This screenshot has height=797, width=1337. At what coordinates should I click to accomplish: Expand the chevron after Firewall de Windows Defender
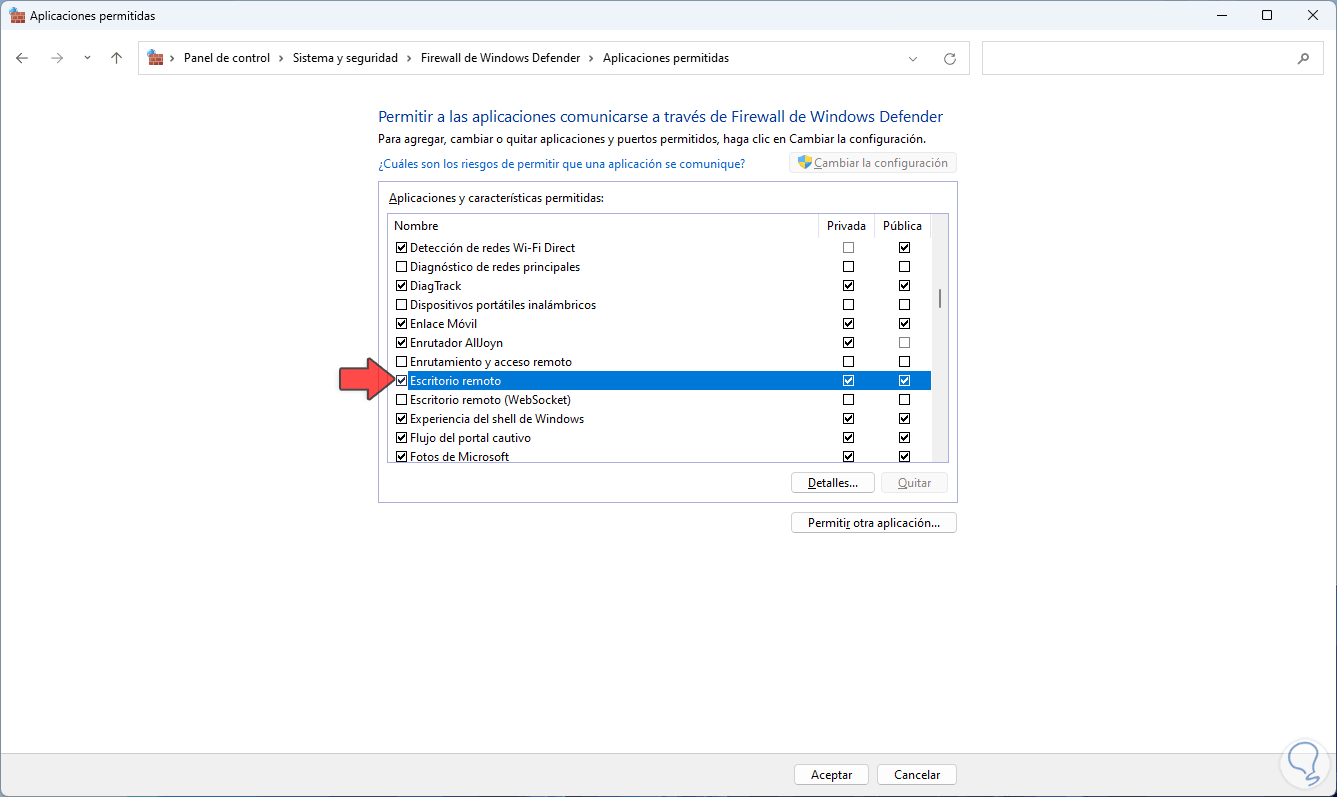coord(592,58)
